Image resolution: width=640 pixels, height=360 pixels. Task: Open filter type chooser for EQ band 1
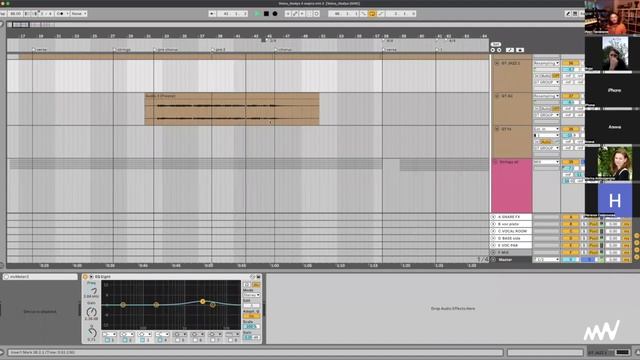(x=109, y=334)
